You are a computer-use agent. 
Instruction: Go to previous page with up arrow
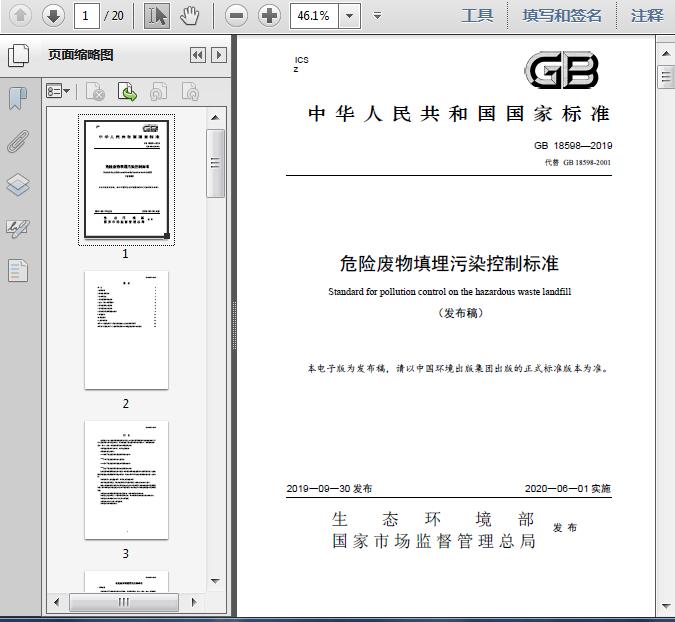click(x=20, y=16)
